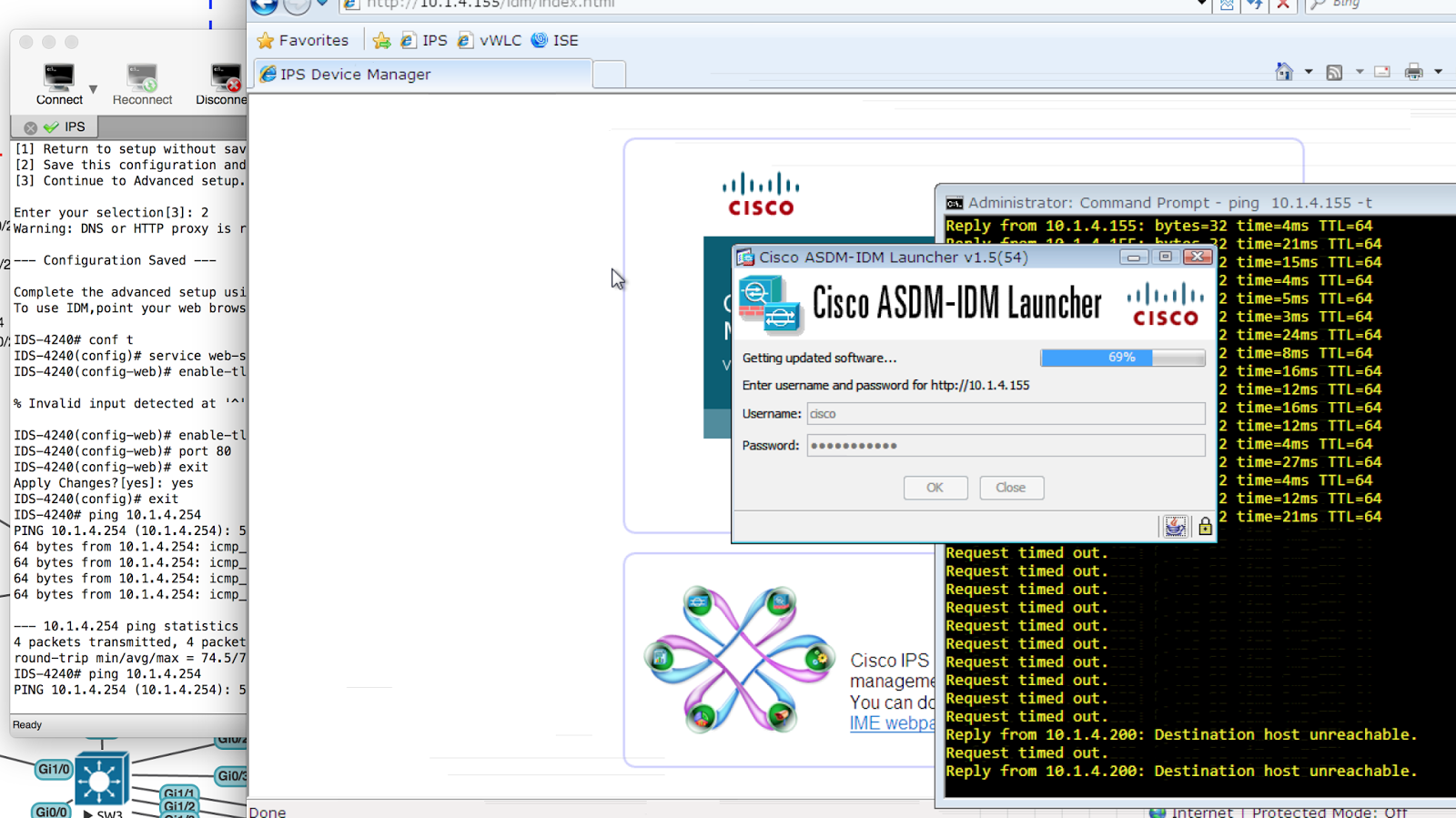Click the Cisco IPS flower graphic
1456x818 pixels.
pos(739,659)
